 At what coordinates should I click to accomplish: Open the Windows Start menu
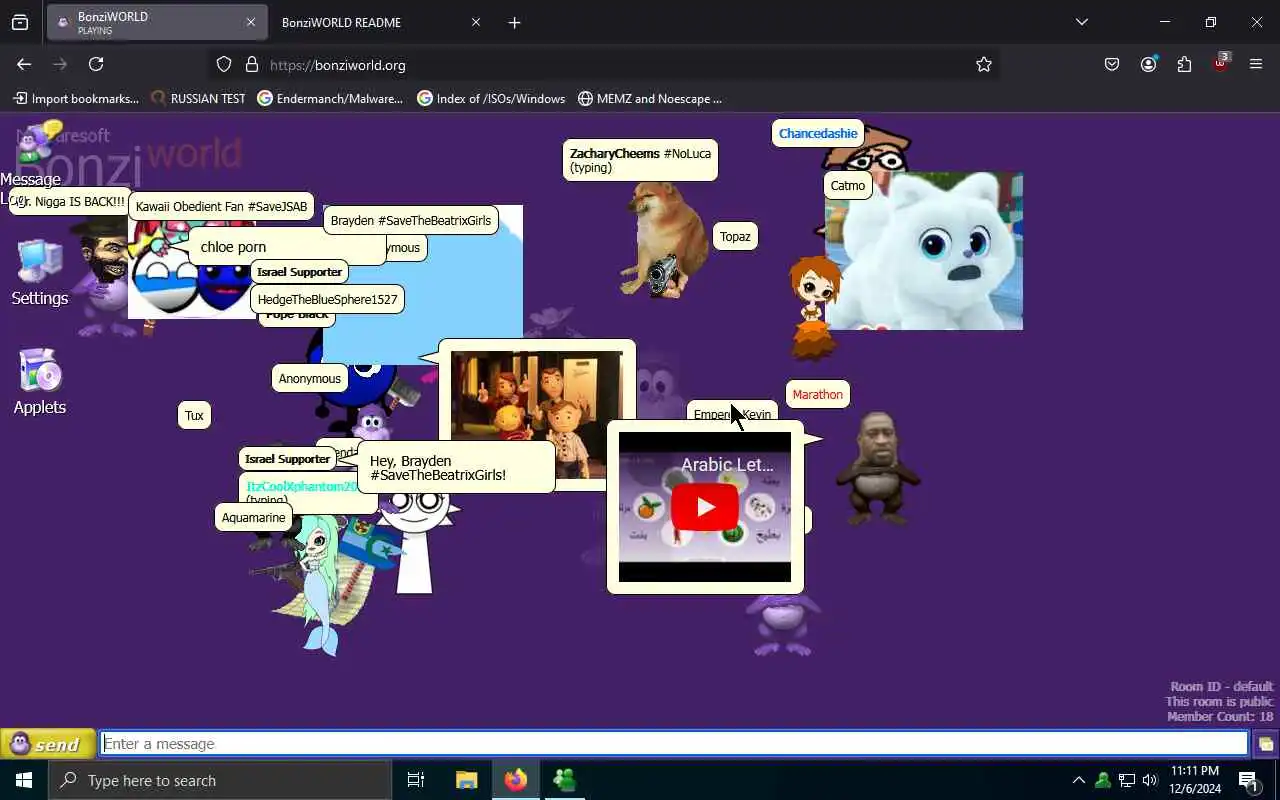tap(24, 780)
